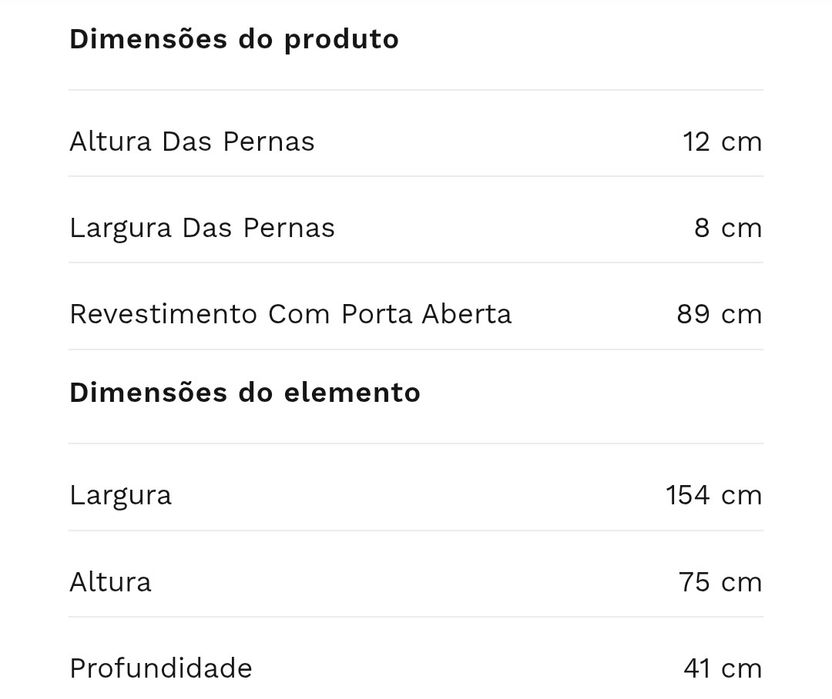Click the 'Largura' row label
The width and height of the screenshot is (832, 699).
(x=120, y=496)
